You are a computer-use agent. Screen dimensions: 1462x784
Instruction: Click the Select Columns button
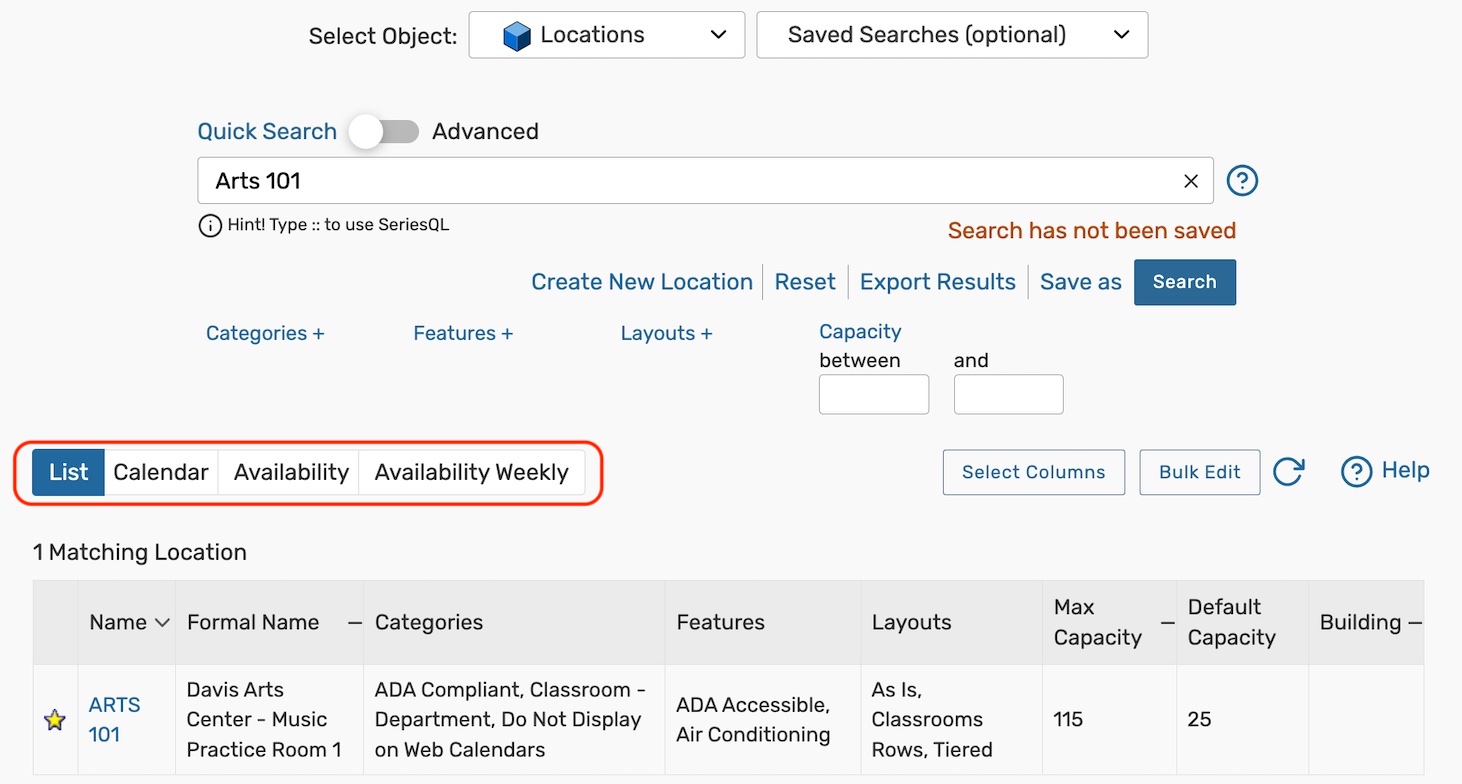click(x=1033, y=472)
